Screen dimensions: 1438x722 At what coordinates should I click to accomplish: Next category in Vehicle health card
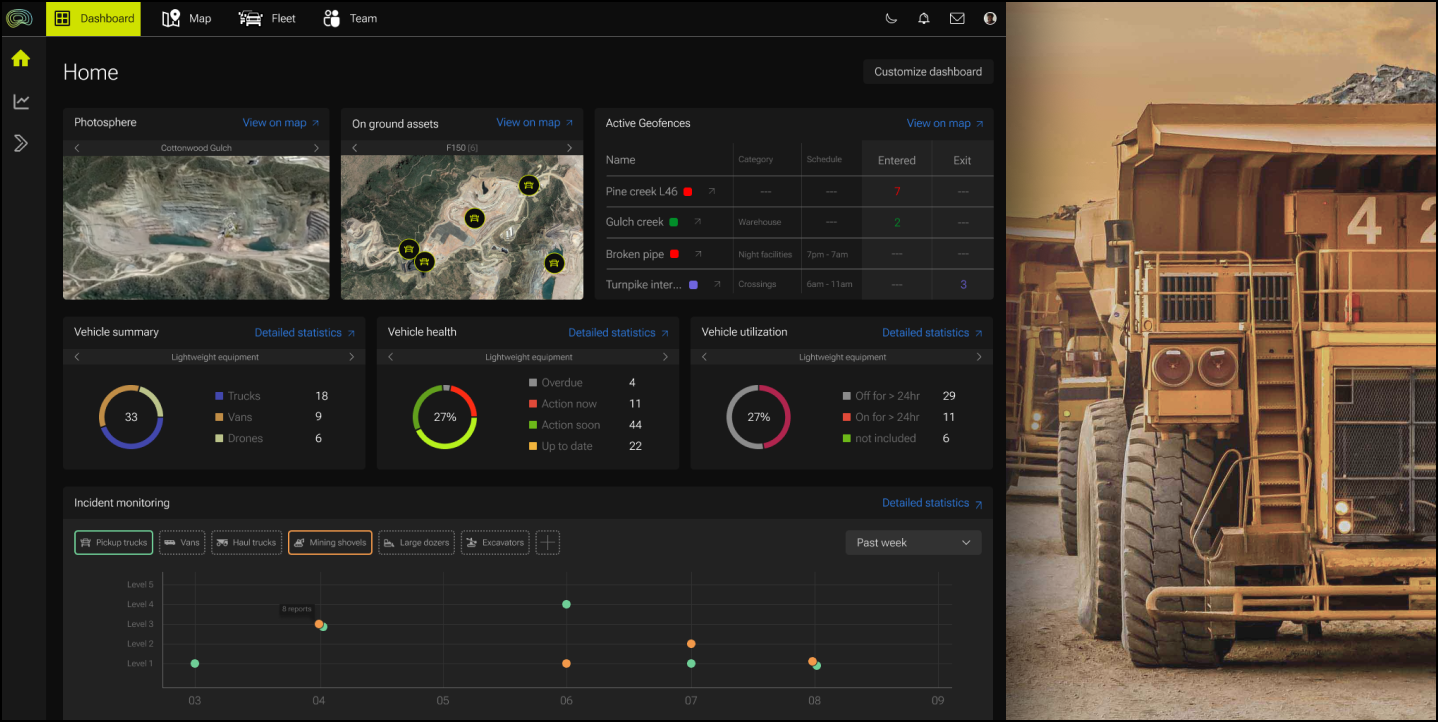pos(665,357)
